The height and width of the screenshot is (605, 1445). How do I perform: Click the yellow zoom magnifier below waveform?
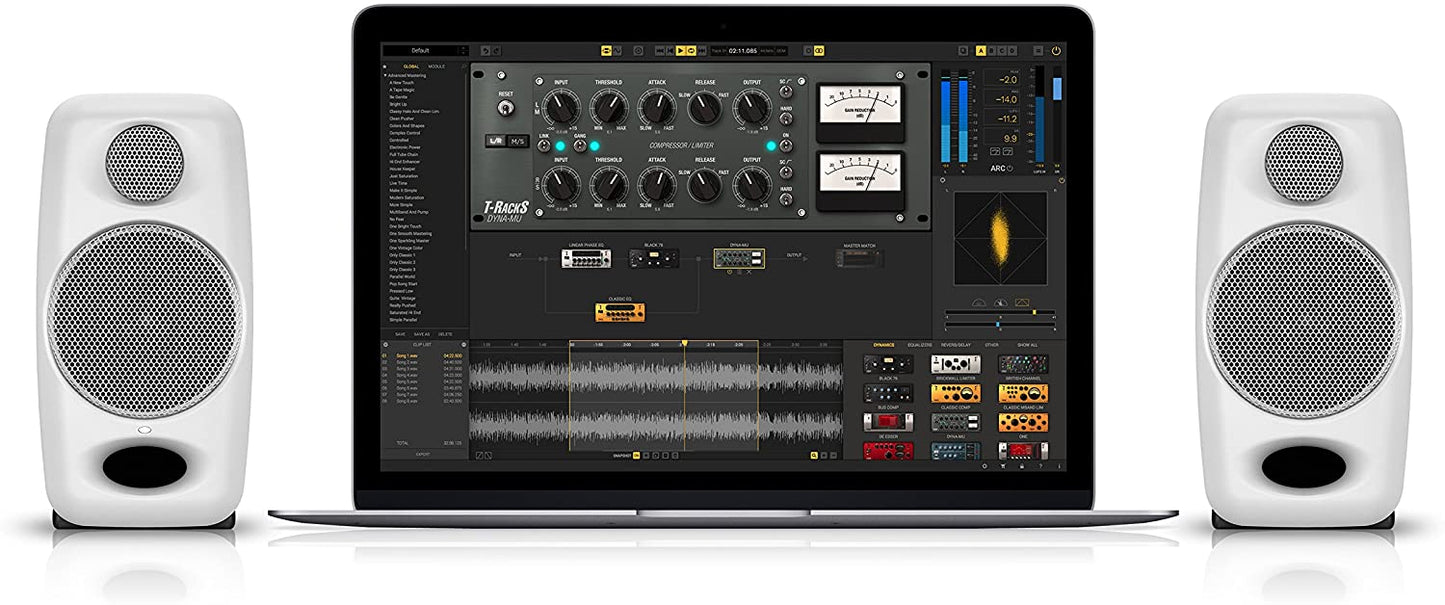point(815,456)
